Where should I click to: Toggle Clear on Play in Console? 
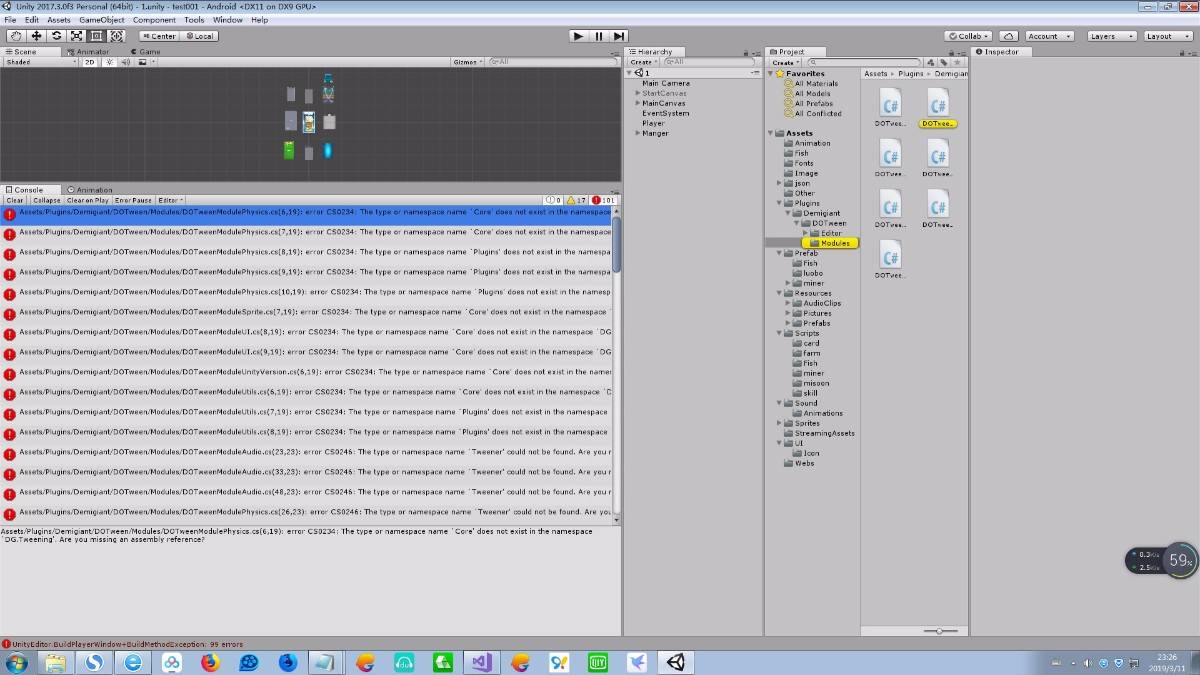pyautogui.click(x=88, y=200)
